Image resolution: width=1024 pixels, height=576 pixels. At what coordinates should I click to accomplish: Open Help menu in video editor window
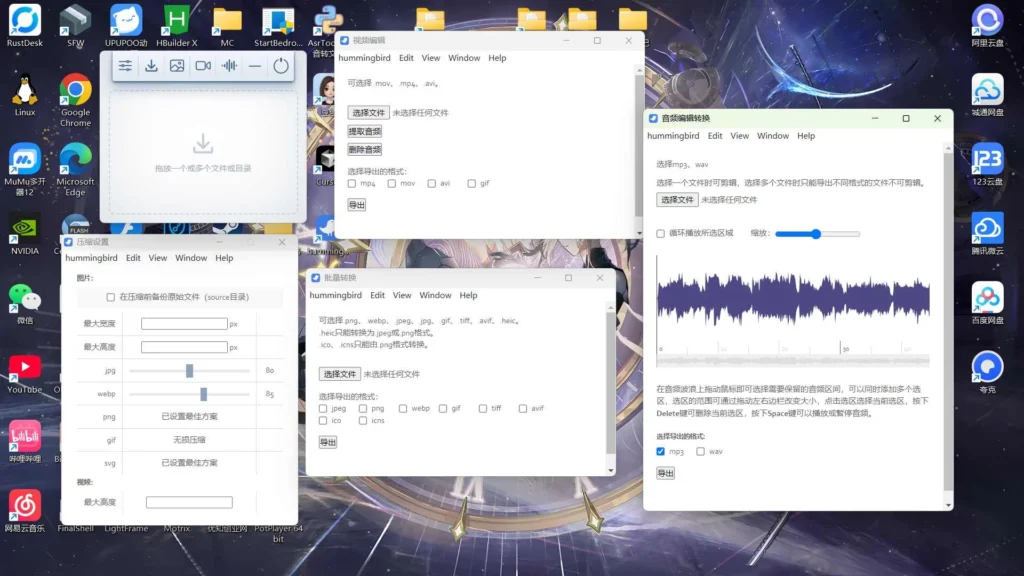tap(497, 58)
